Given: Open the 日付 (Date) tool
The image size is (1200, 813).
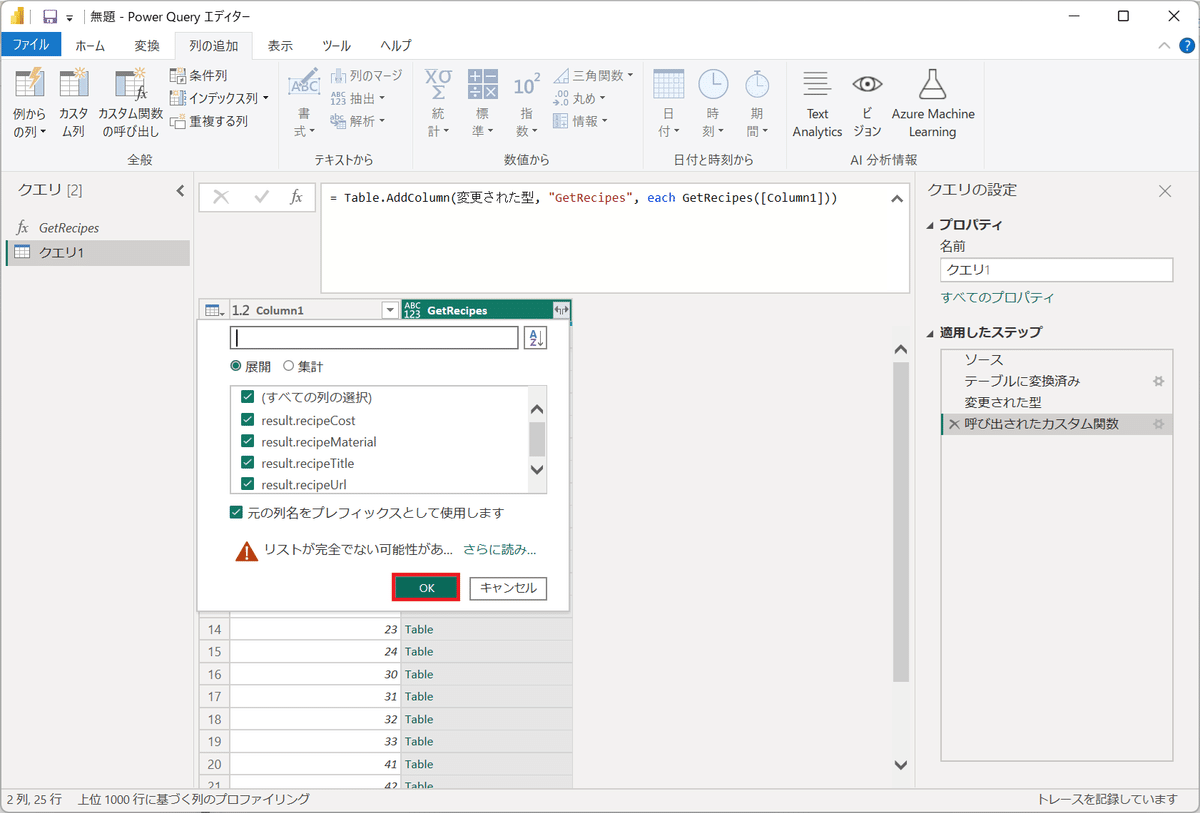Looking at the screenshot, I should point(669,103).
